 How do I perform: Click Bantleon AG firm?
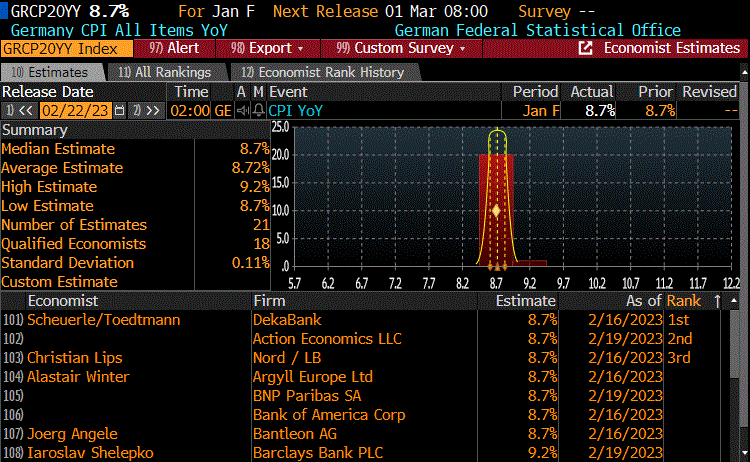point(295,434)
